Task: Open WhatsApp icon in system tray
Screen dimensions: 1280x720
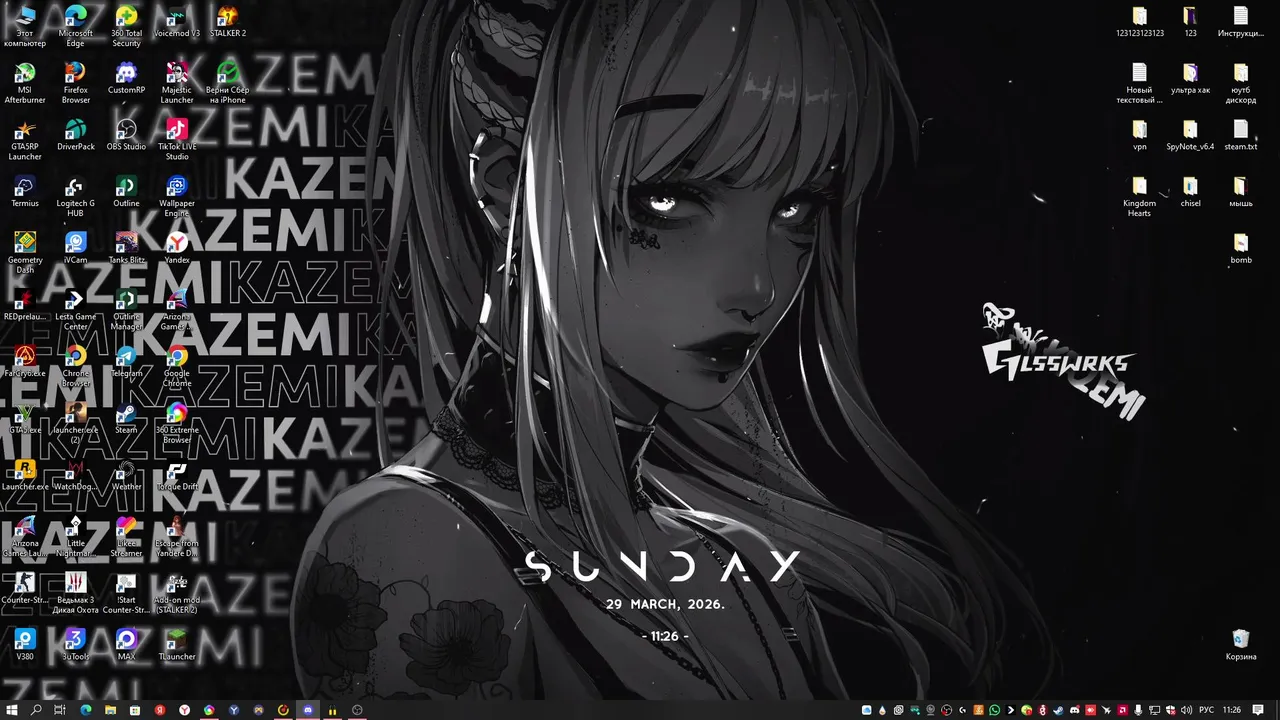Action: 993,710
